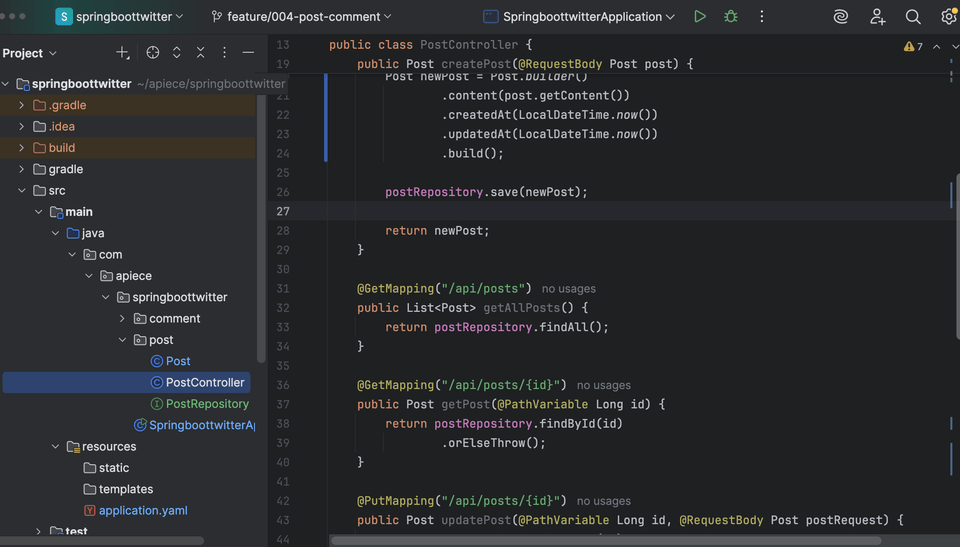The image size is (960, 547).
Task: Collapse the springboottwitter root folder
Action: pos(6,84)
